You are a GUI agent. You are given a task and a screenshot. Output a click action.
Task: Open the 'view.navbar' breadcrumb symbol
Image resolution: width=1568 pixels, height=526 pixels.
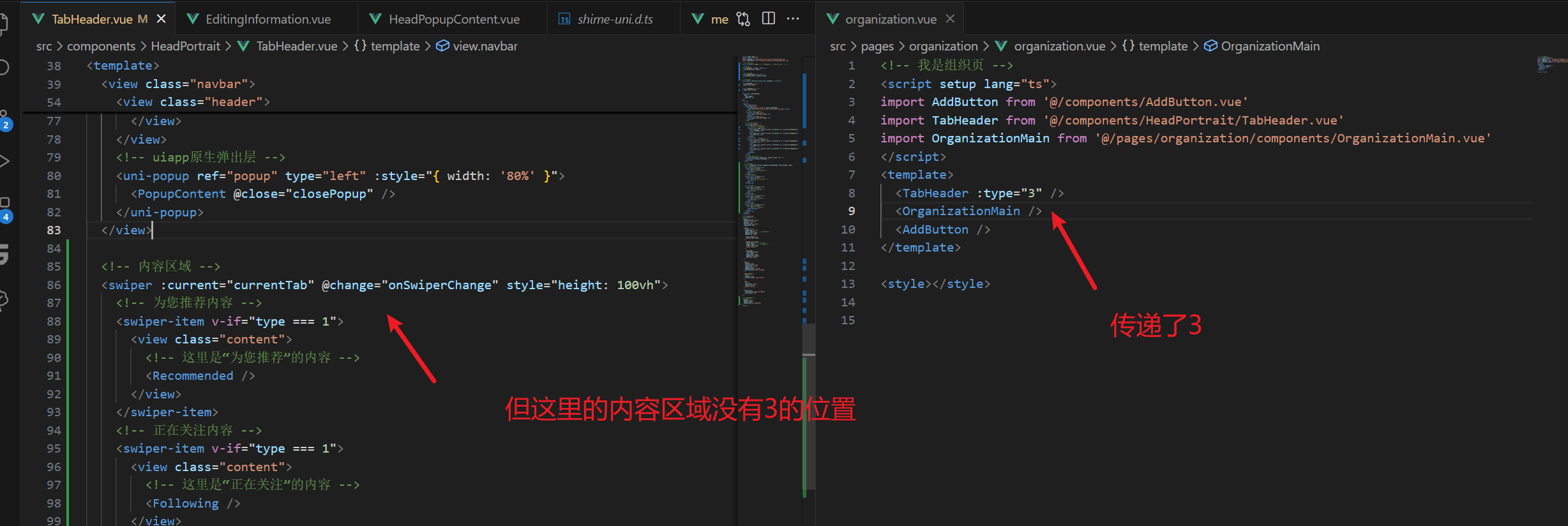tap(485, 46)
